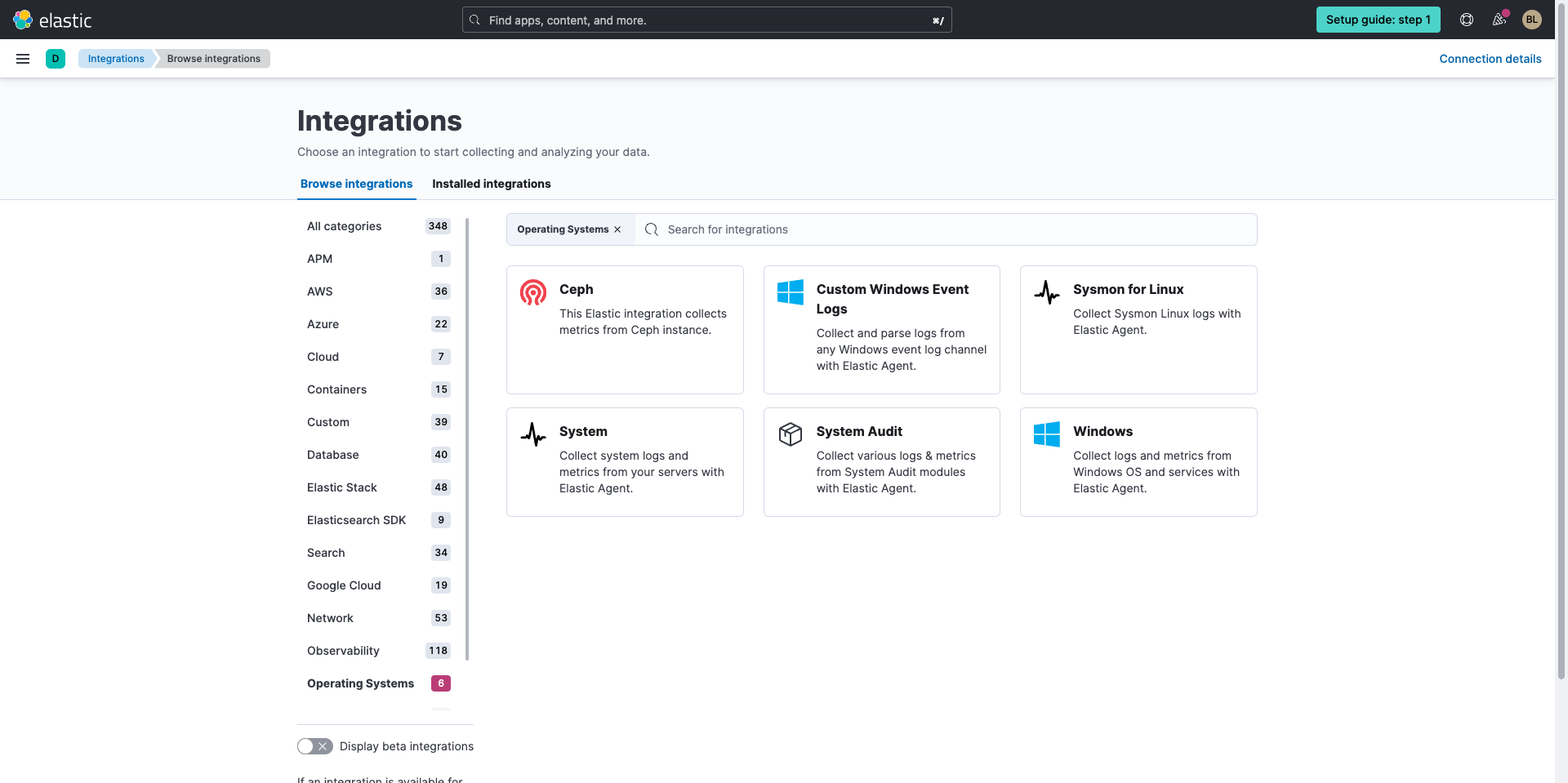Open Windows integration card title
The height and width of the screenshot is (783, 1568).
click(1102, 431)
